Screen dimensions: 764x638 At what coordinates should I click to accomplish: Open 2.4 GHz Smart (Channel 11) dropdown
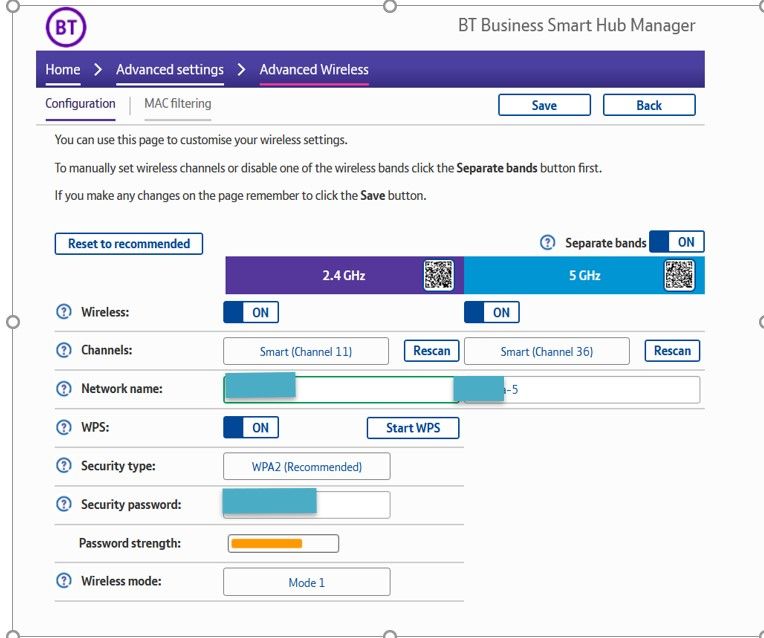[x=306, y=351]
